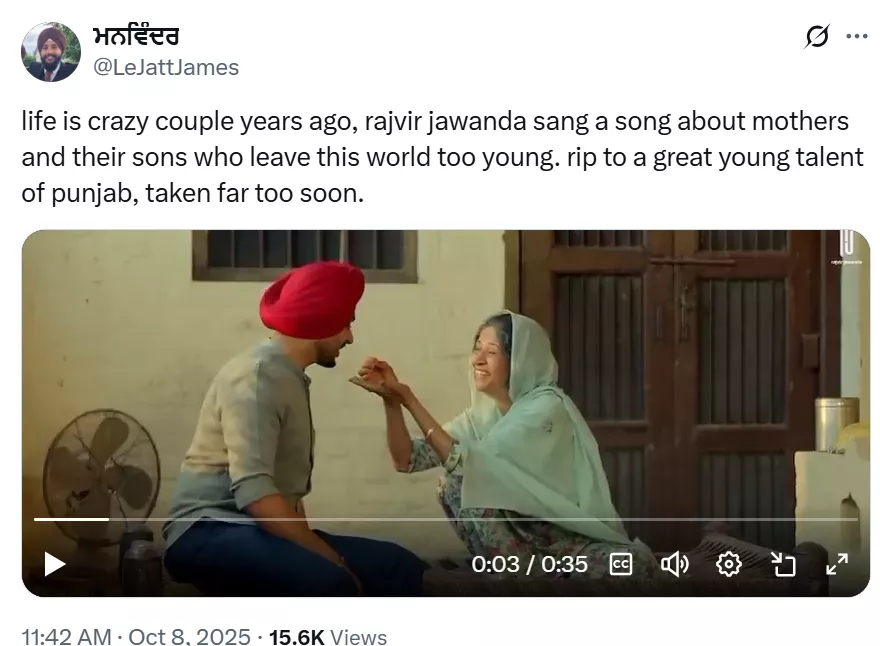Click the man's red turban in the video

pos(312,300)
